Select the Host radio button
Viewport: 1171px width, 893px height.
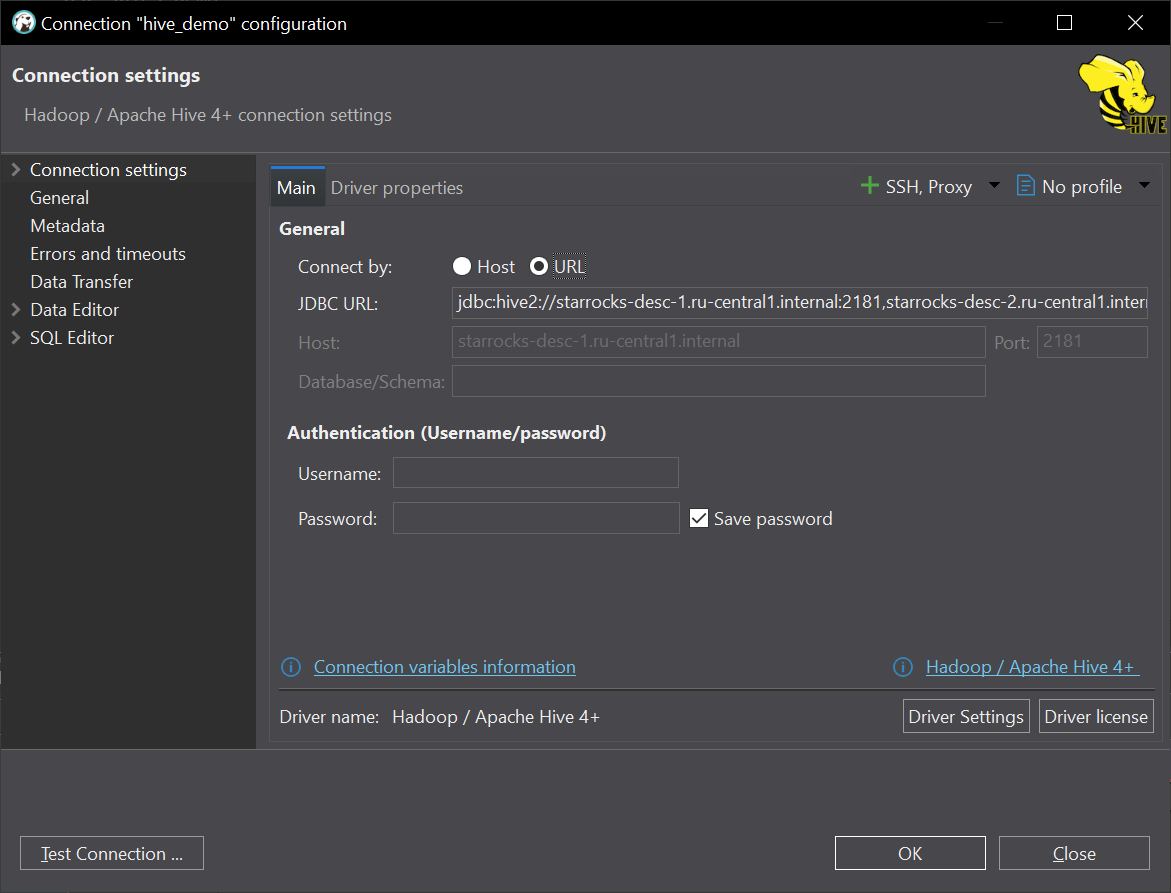point(462,267)
